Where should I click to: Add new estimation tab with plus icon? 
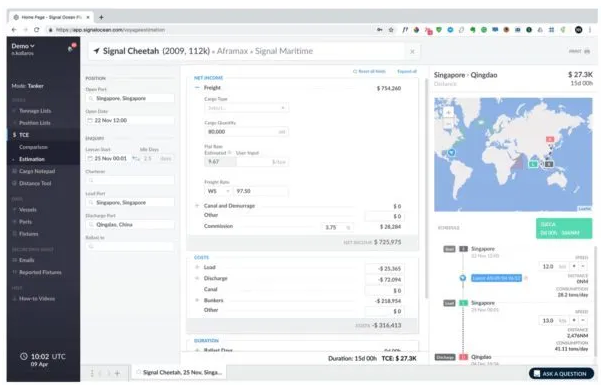click(x=117, y=373)
